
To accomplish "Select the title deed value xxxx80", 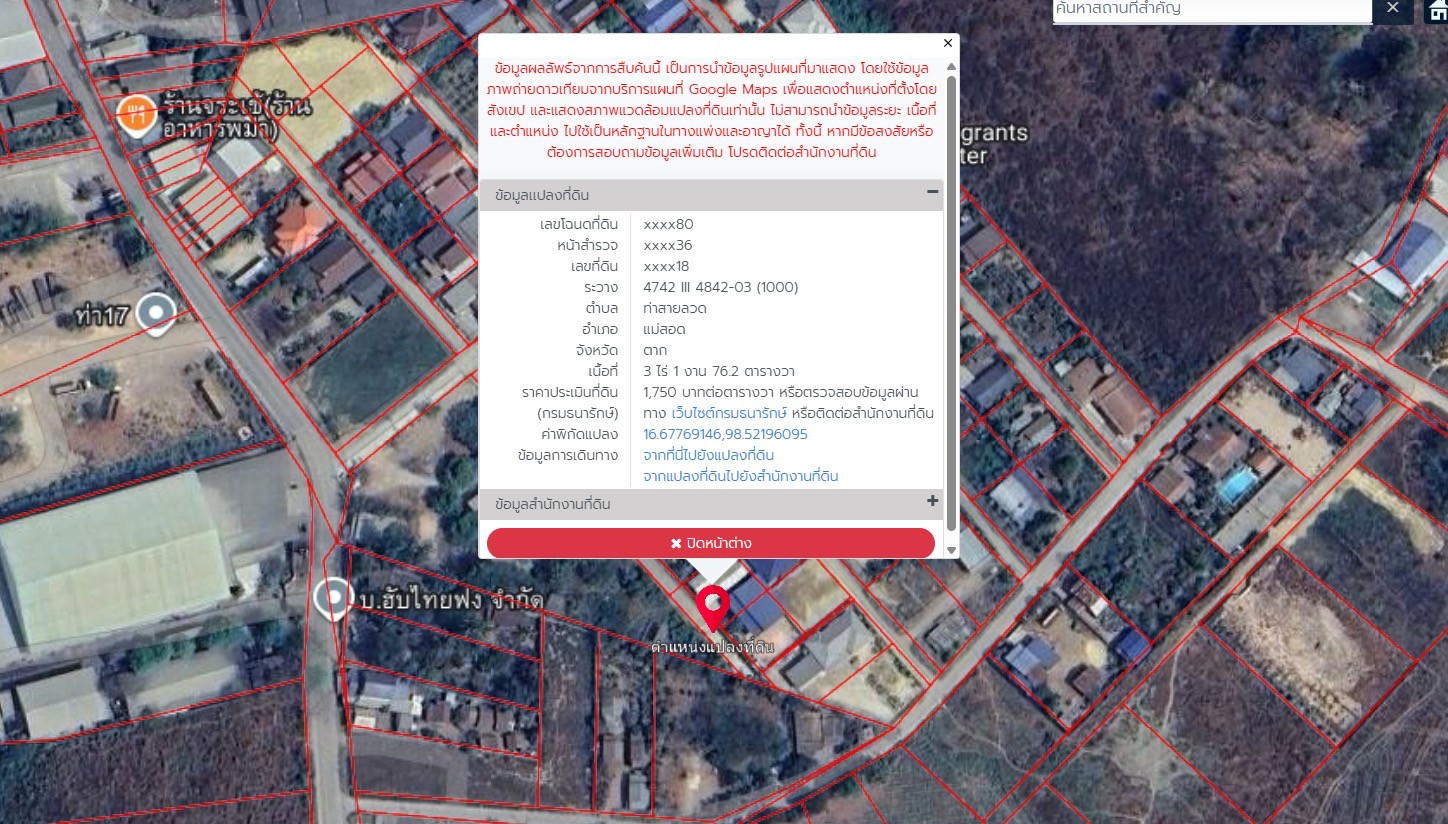I will click(668, 224).
